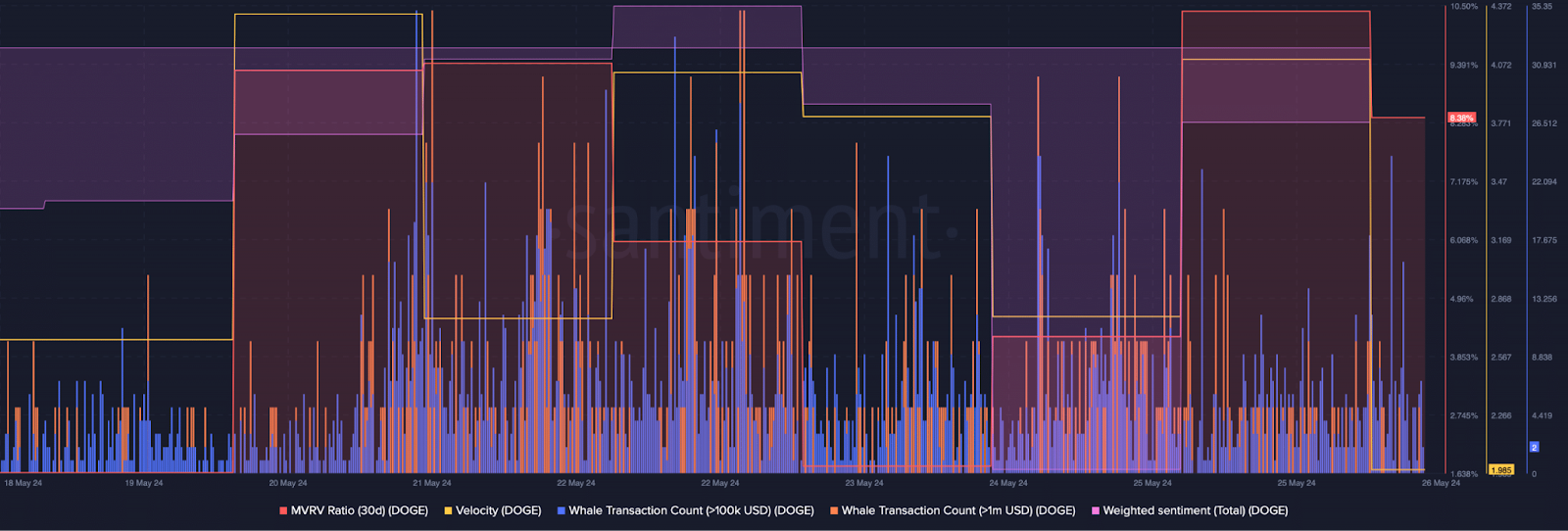
Task: Click the 10.50% top MVRV axis label
Action: click(x=1464, y=7)
